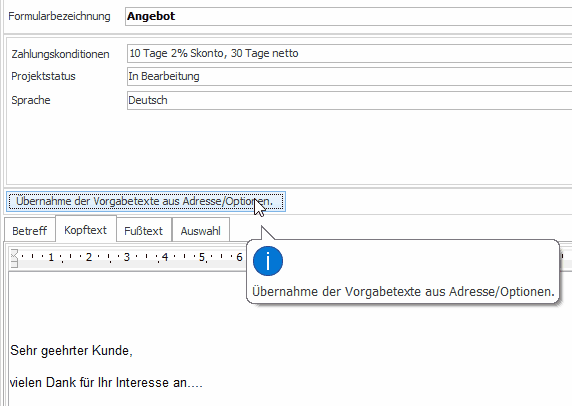
Task: Click the Formularbezeichnung field containing Angebot
Action: [348, 16]
